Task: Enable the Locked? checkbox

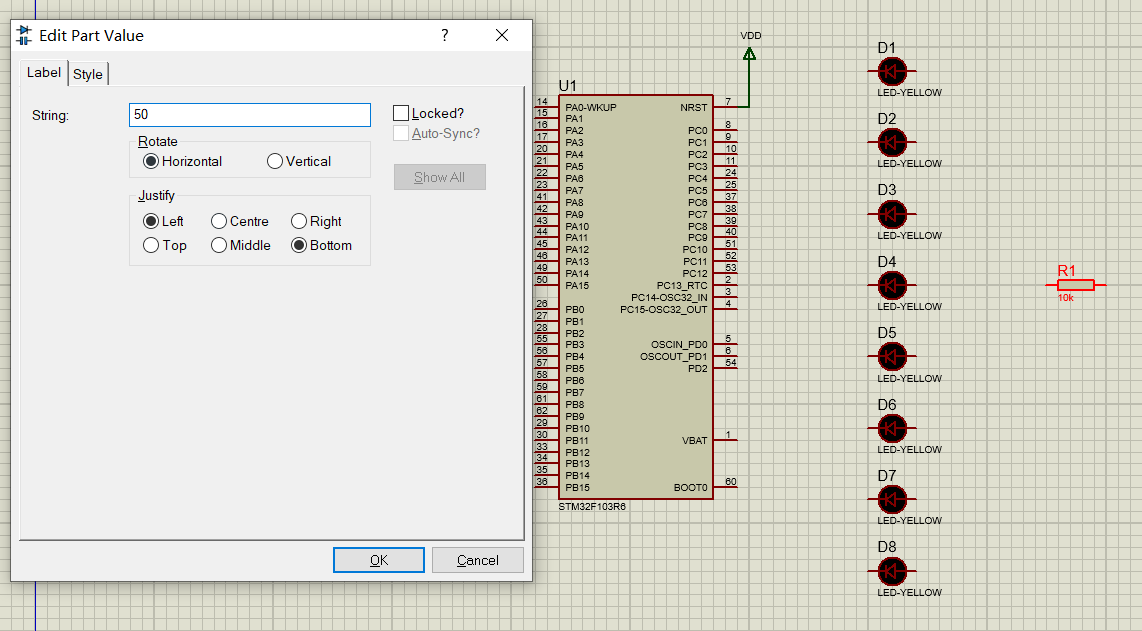Action: point(401,113)
